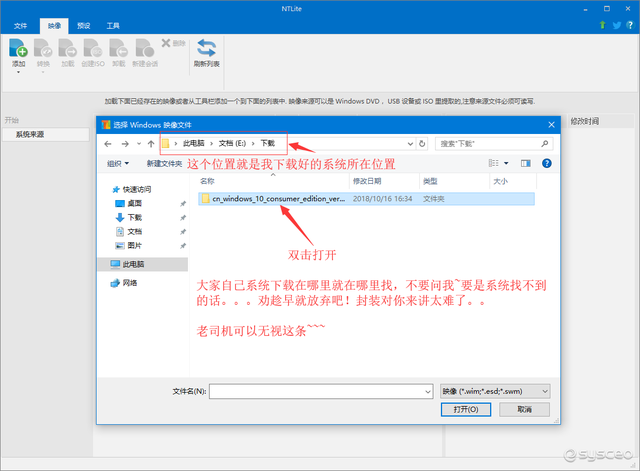Click the Load (加载) toolbar icon
Image resolution: width=640 pixels, height=471 pixels.
(x=68, y=48)
